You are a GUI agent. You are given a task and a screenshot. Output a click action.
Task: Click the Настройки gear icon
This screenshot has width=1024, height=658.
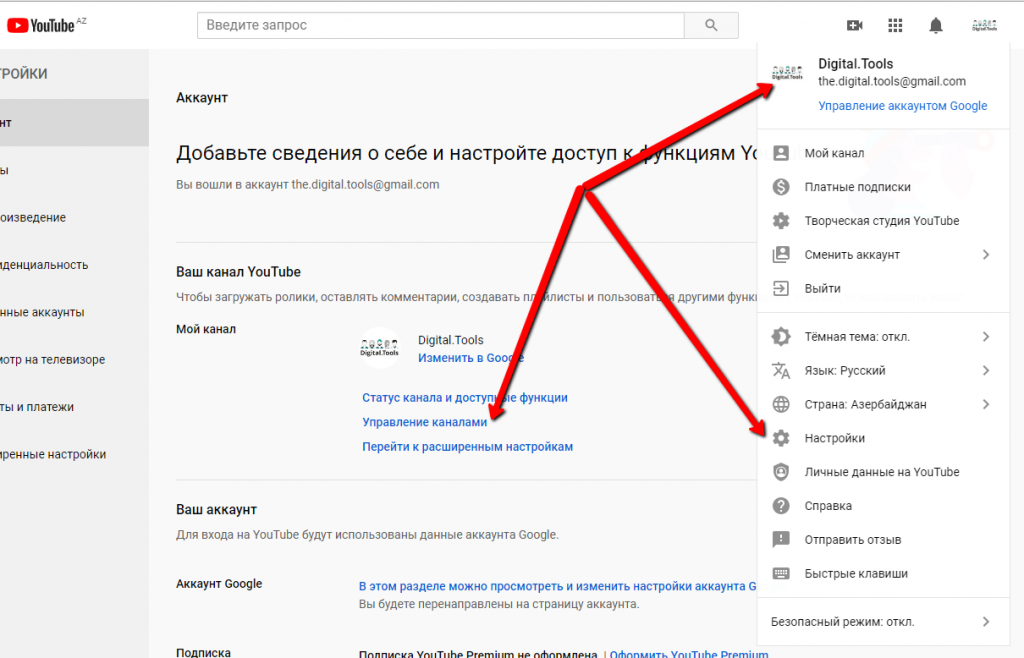[x=781, y=438]
